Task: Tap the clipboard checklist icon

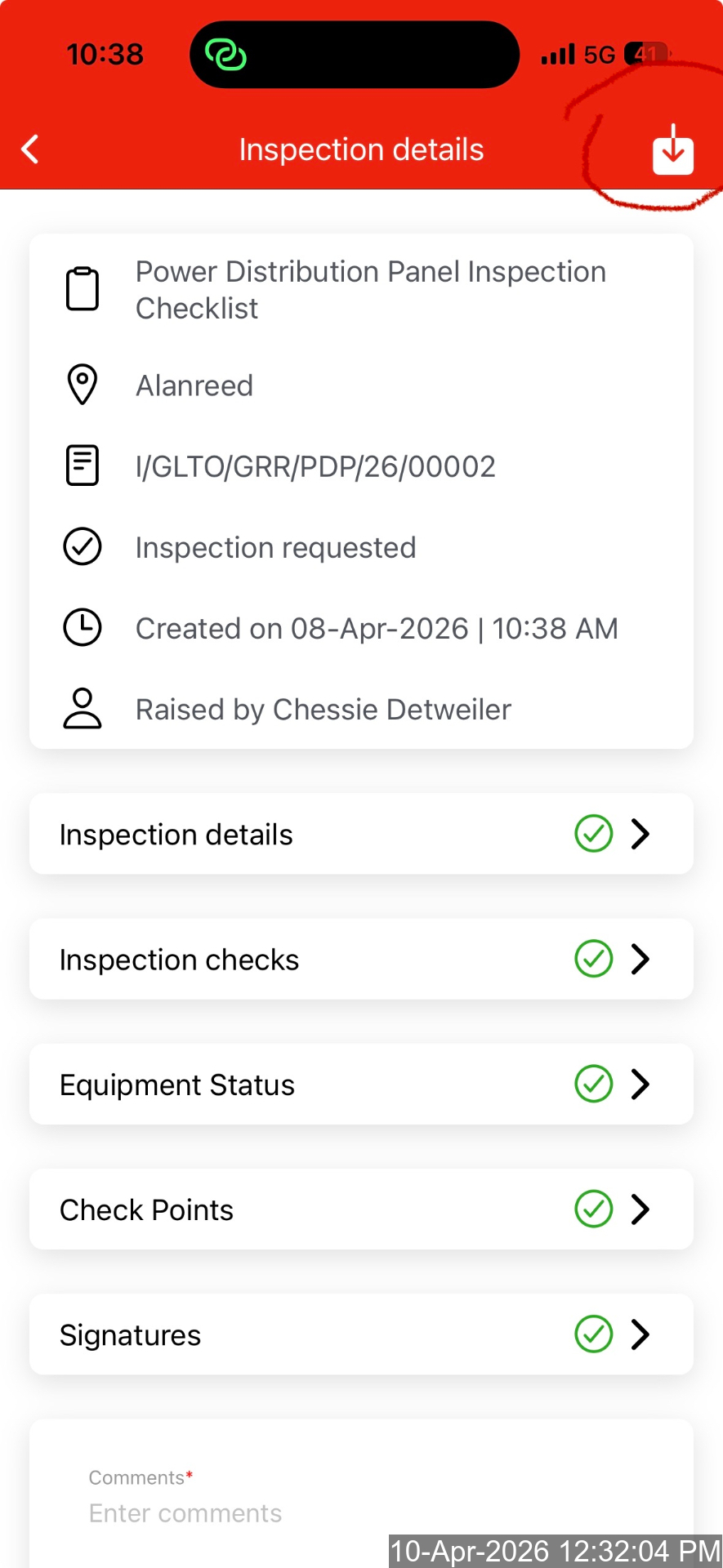Action: [x=83, y=289]
